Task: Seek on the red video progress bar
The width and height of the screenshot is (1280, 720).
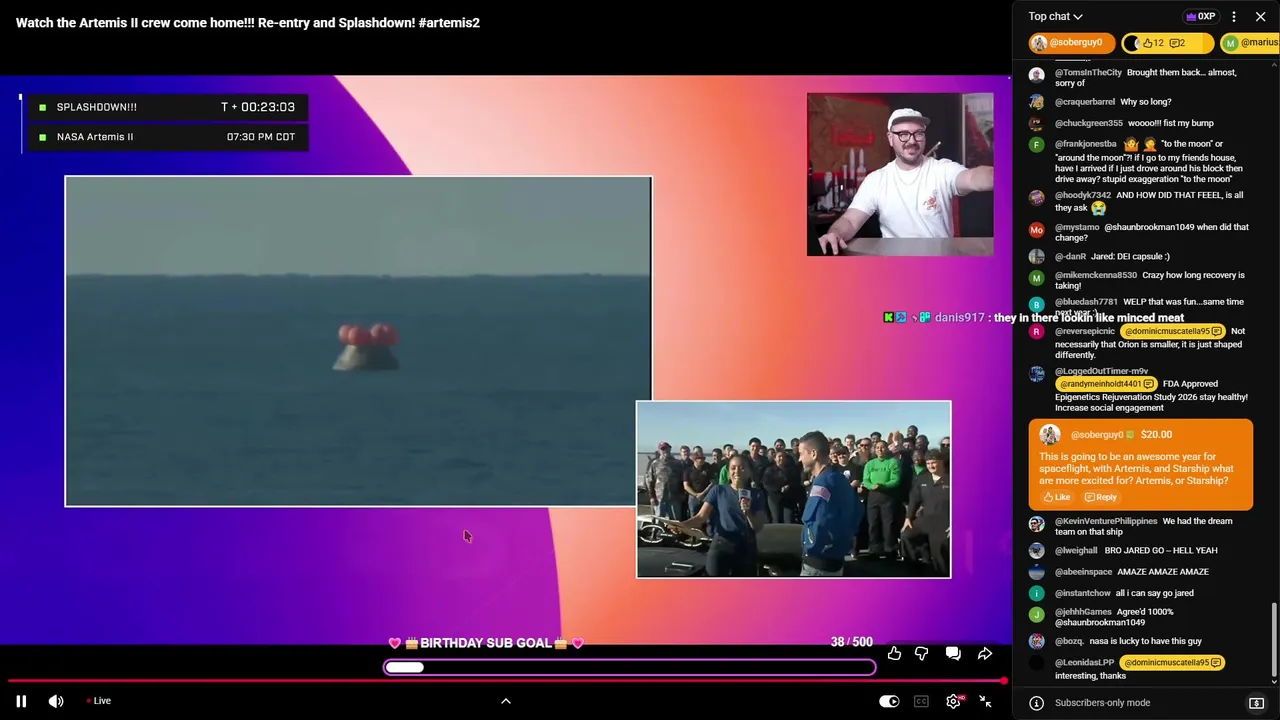Action: tap(505, 681)
